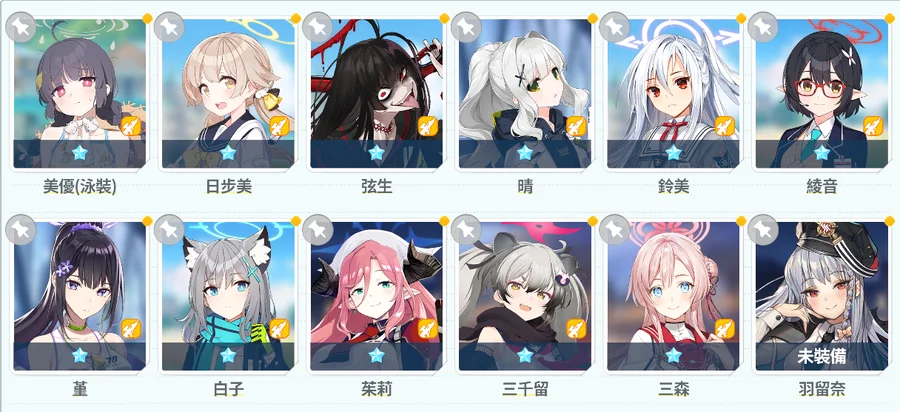This screenshot has width=900, height=412.
Task: Pin the 鈴美 character card
Action: tap(615, 27)
